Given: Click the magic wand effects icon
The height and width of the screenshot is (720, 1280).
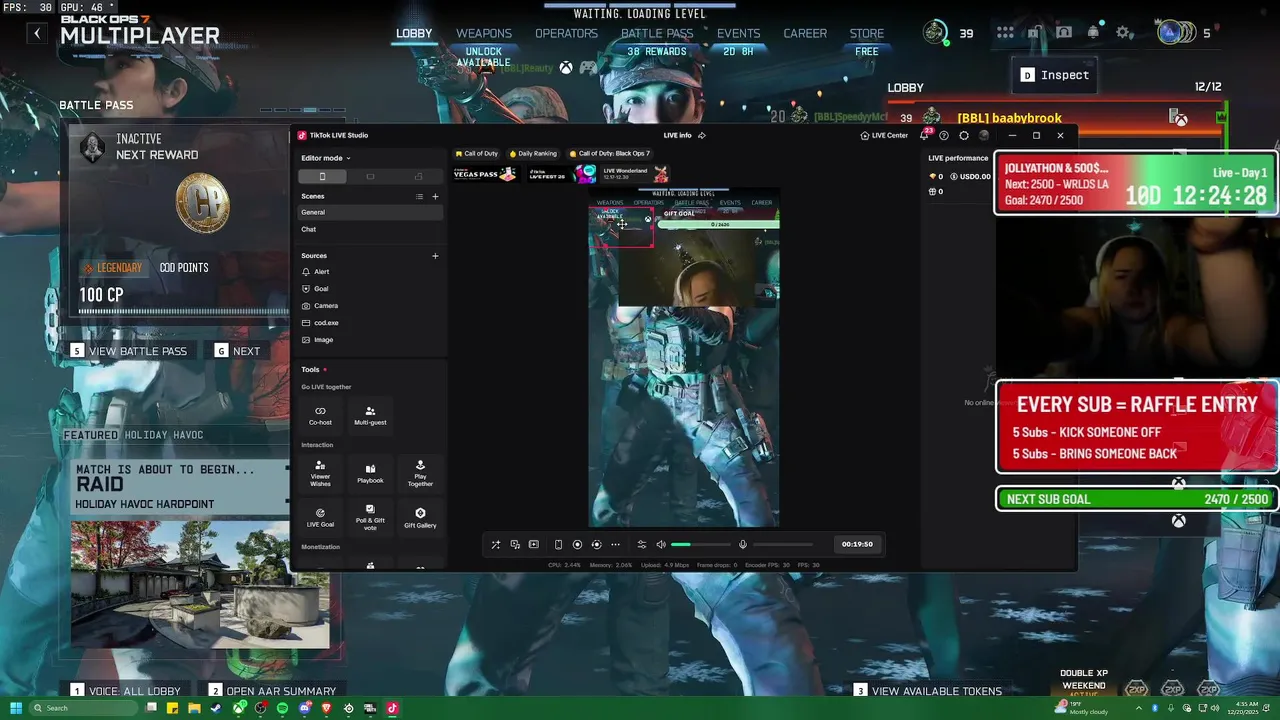Looking at the screenshot, I should (x=495, y=545).
